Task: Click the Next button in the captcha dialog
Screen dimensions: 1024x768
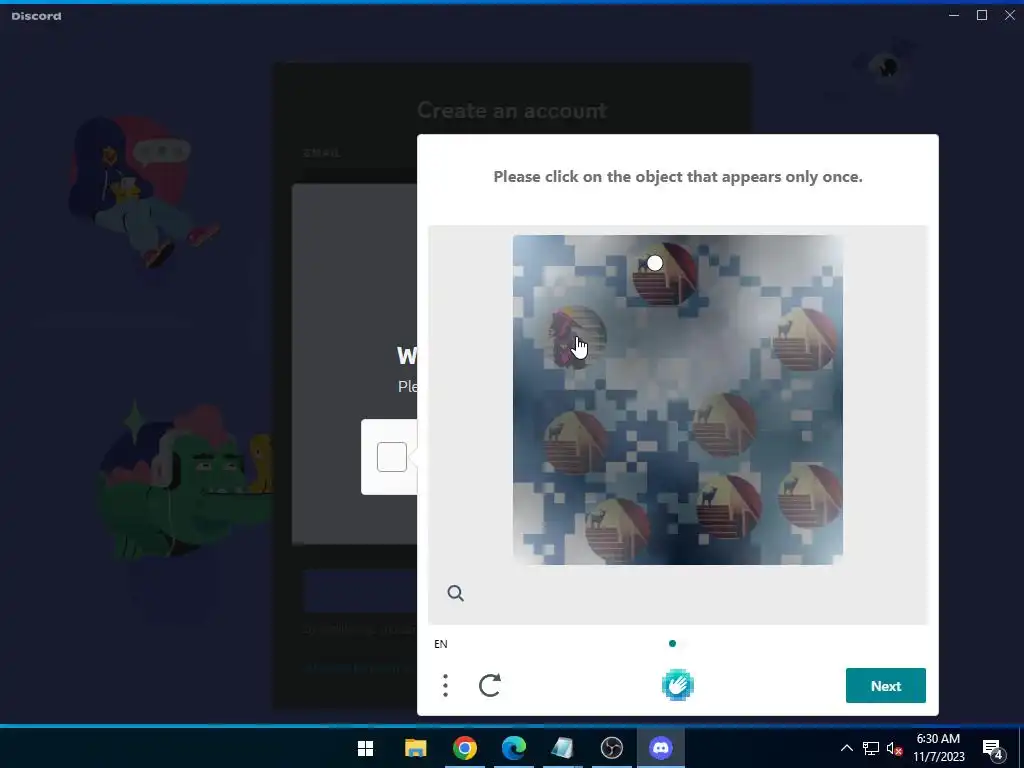Action: (x=886, y=685)
